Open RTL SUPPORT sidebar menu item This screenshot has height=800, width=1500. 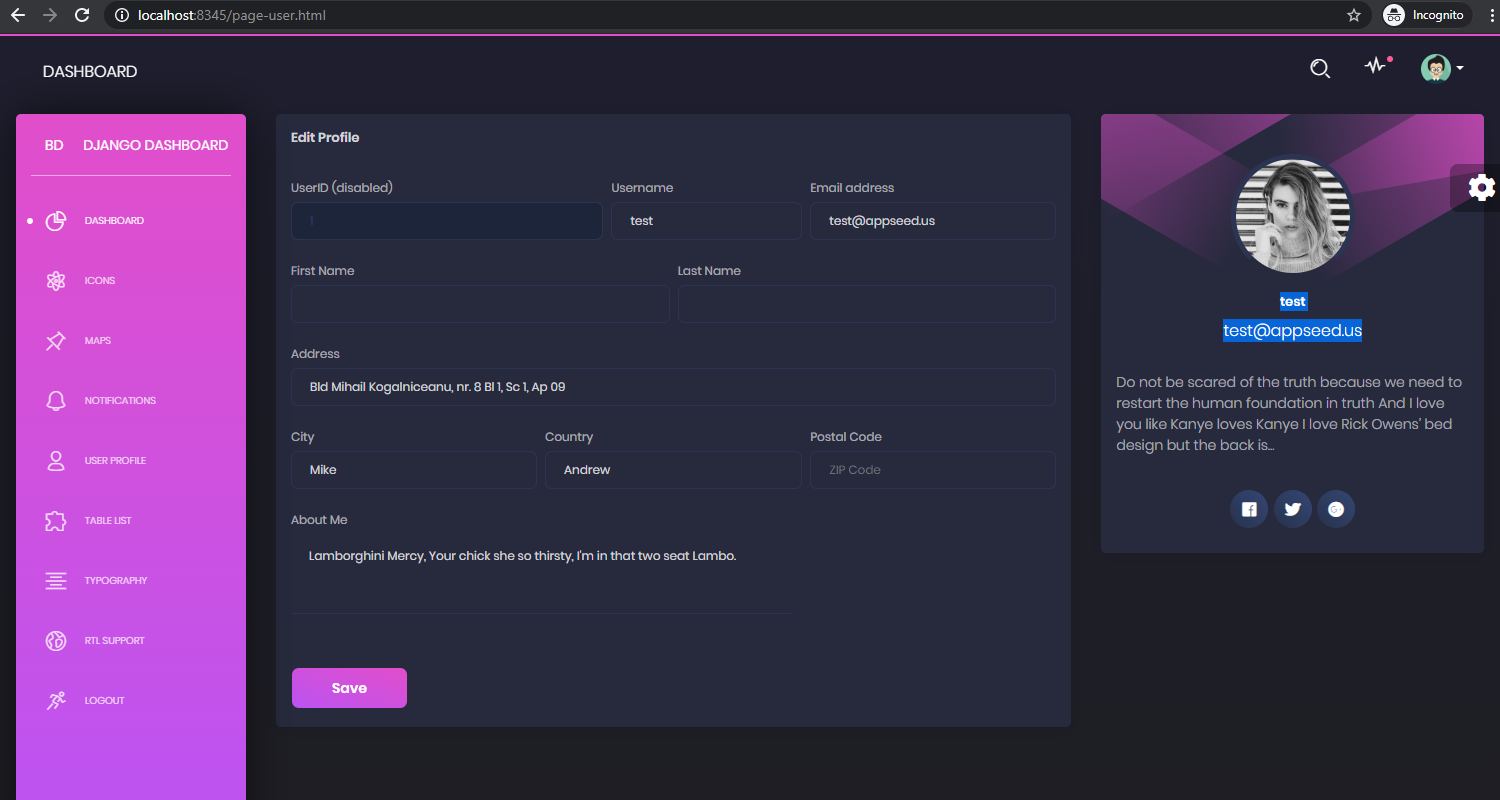pyautogui.click(x=115, y=641)
